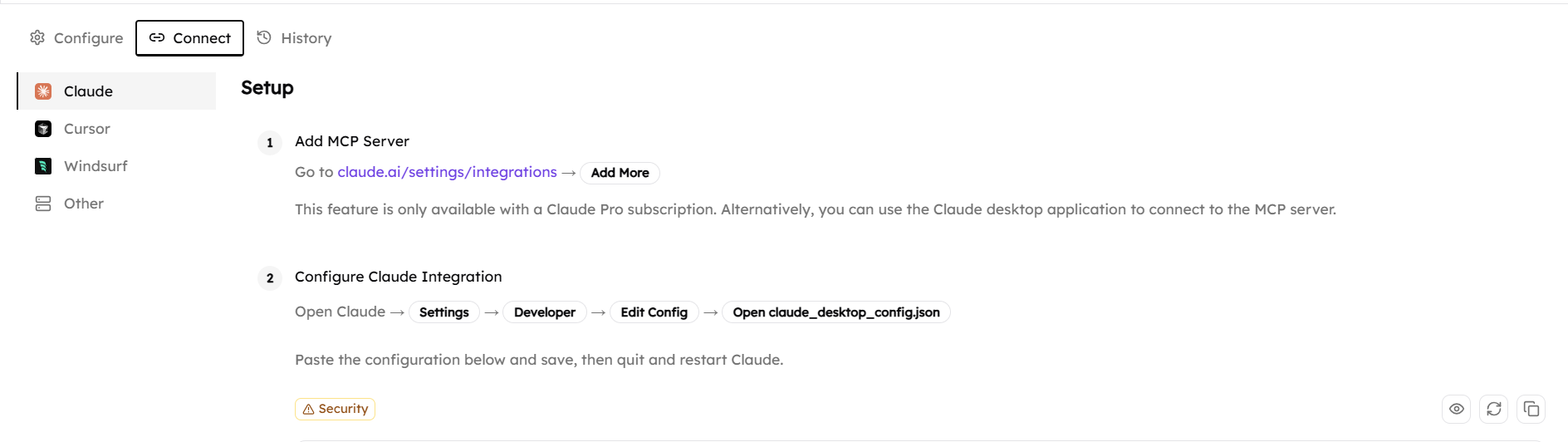Image resolution: width=1568 pixels, height=442 pixels.
Task: Click the Open claude_desktop_config.json chip
Action: (x=836, y=312)
